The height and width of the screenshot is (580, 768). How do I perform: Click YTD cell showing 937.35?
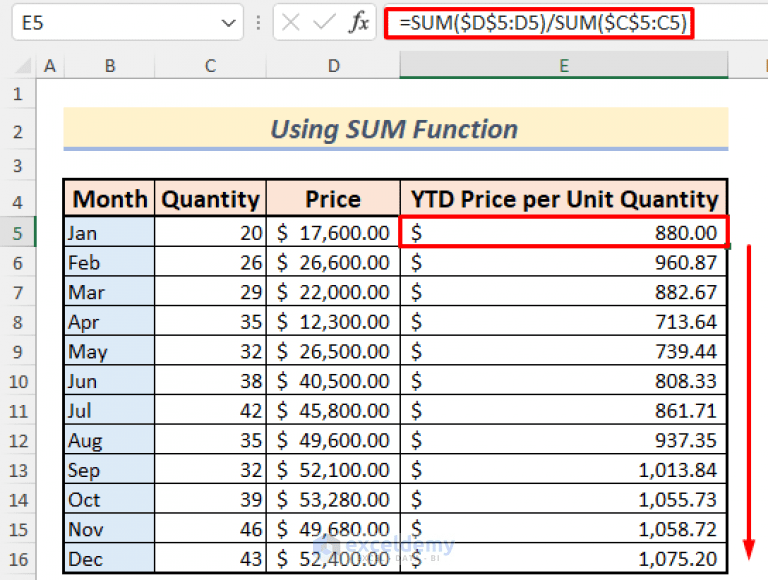tap(564, 440)
